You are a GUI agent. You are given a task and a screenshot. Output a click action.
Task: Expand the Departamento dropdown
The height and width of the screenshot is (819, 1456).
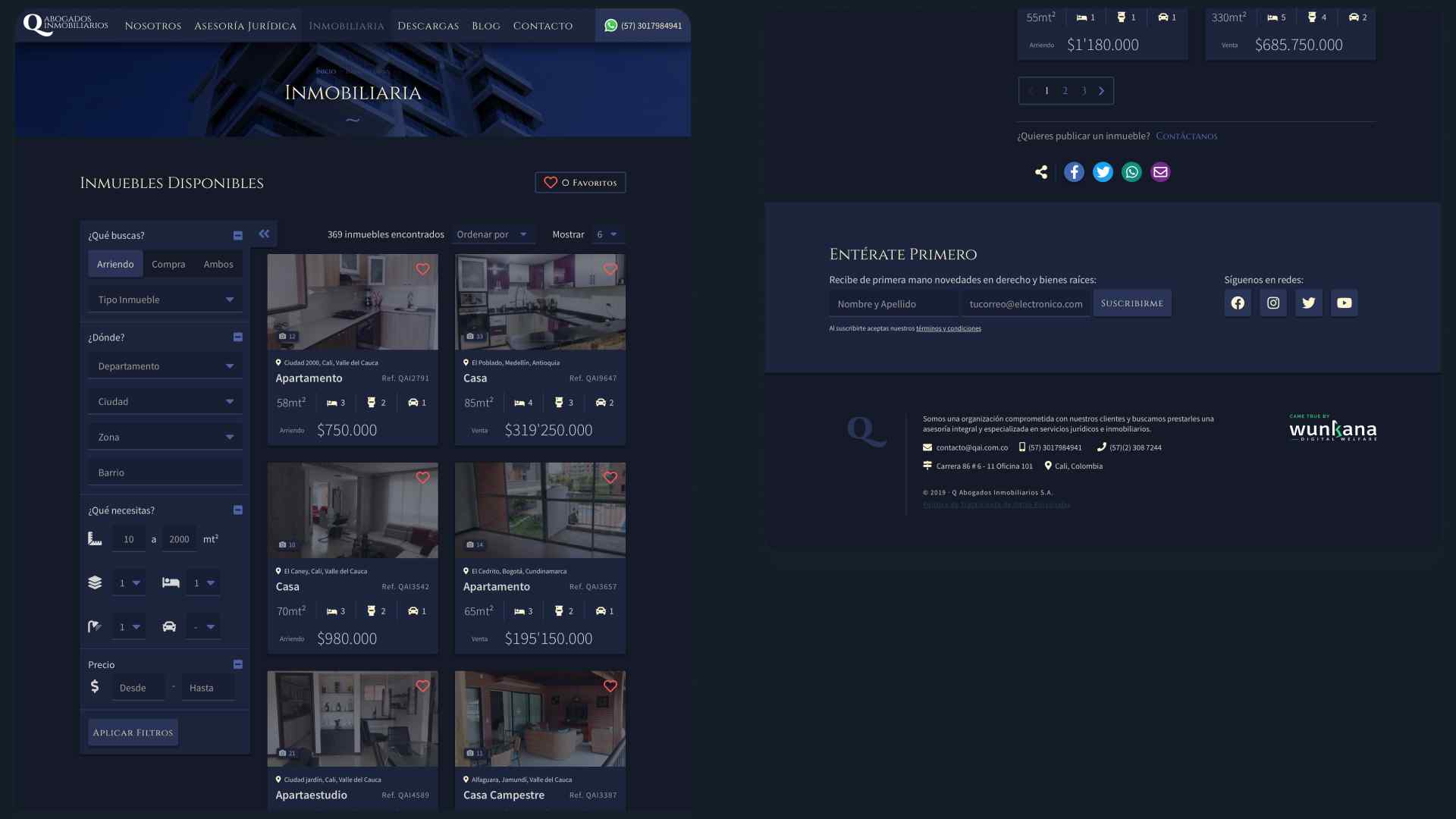[x=165, y=366]
